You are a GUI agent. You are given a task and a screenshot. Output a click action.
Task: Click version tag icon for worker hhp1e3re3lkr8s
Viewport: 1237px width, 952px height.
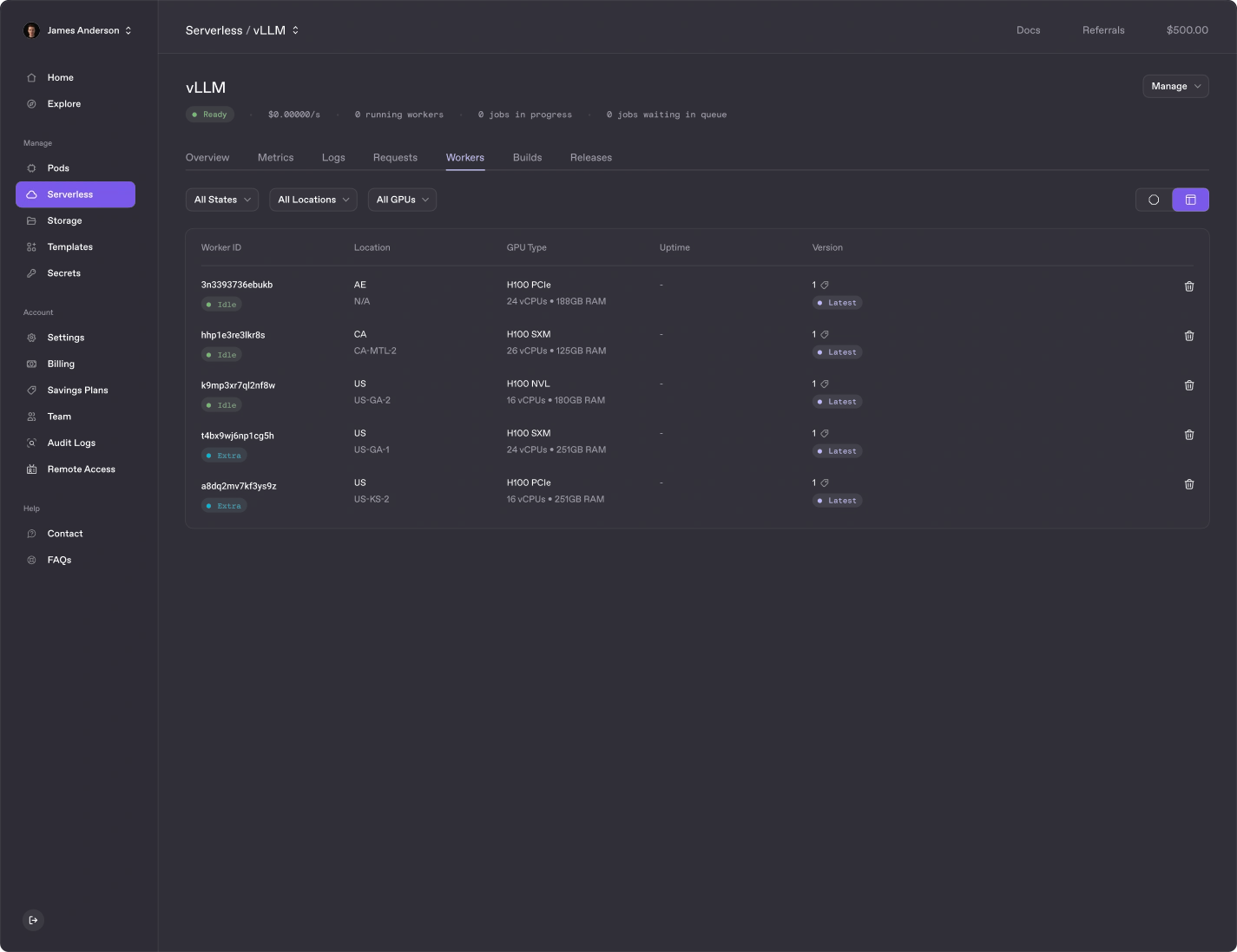point(825,334)
